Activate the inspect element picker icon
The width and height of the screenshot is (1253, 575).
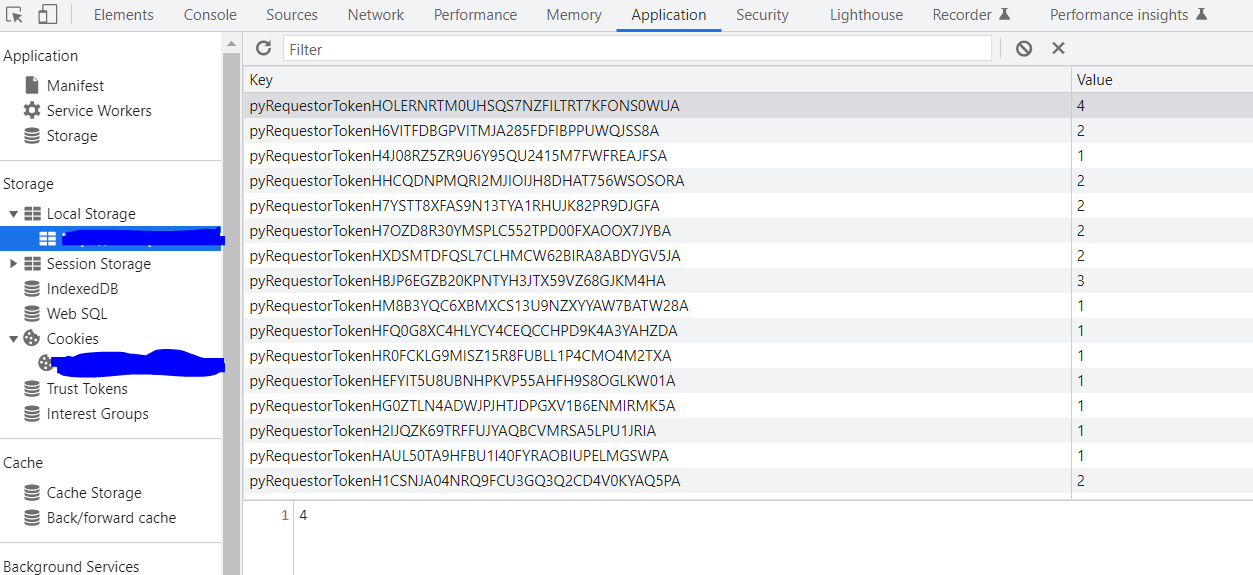14,15
